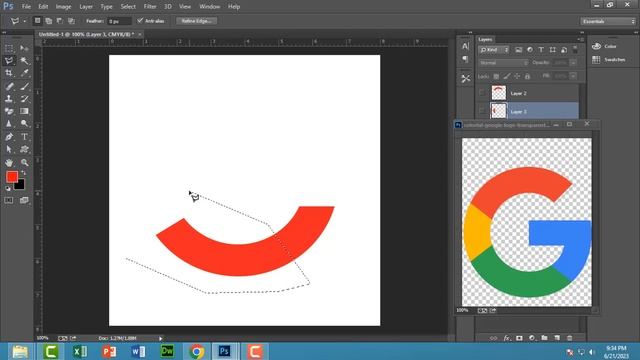The image size is (640, 360).
Task: Filter layers by pixel layers icon
Action: pyautogui.click(x=518, y=50)
